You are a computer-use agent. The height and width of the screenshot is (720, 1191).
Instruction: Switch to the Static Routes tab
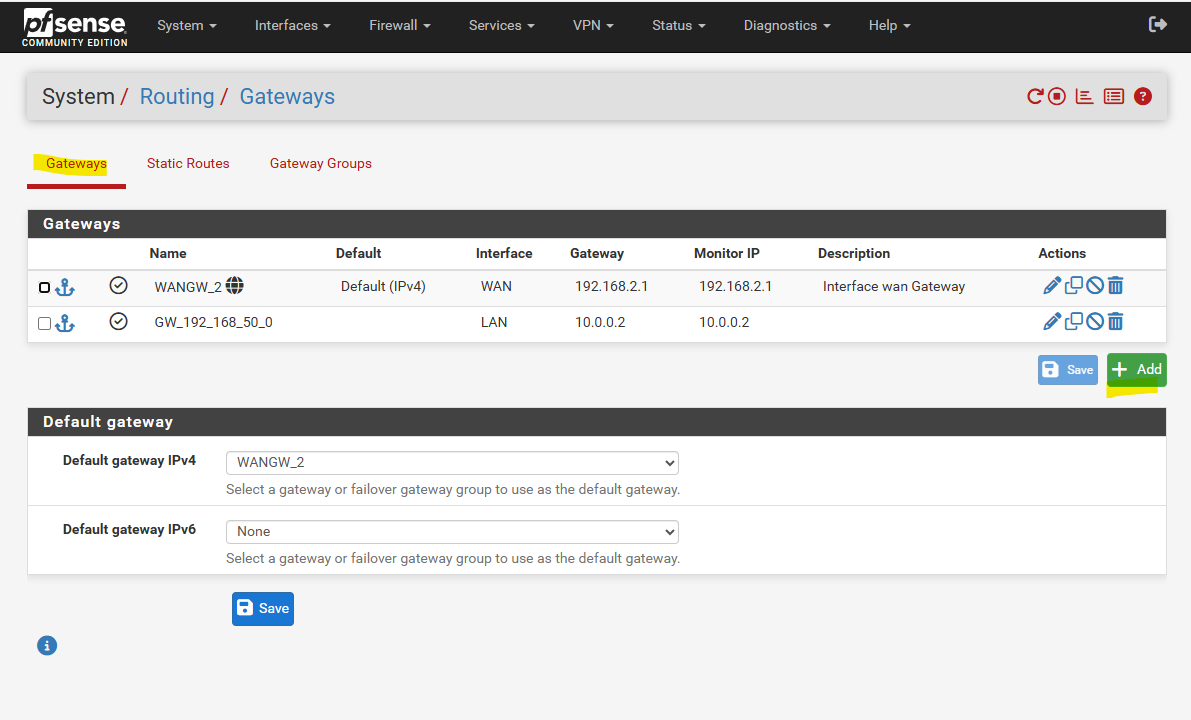click(x=188, y=163)
